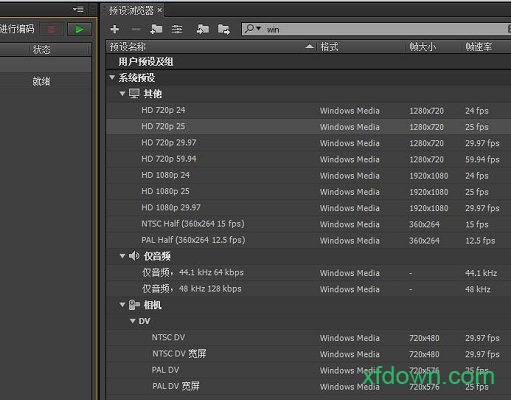Close the 预设浏览器 tab
This screenshot has height=400, width=511.
[x=160, y=10]
